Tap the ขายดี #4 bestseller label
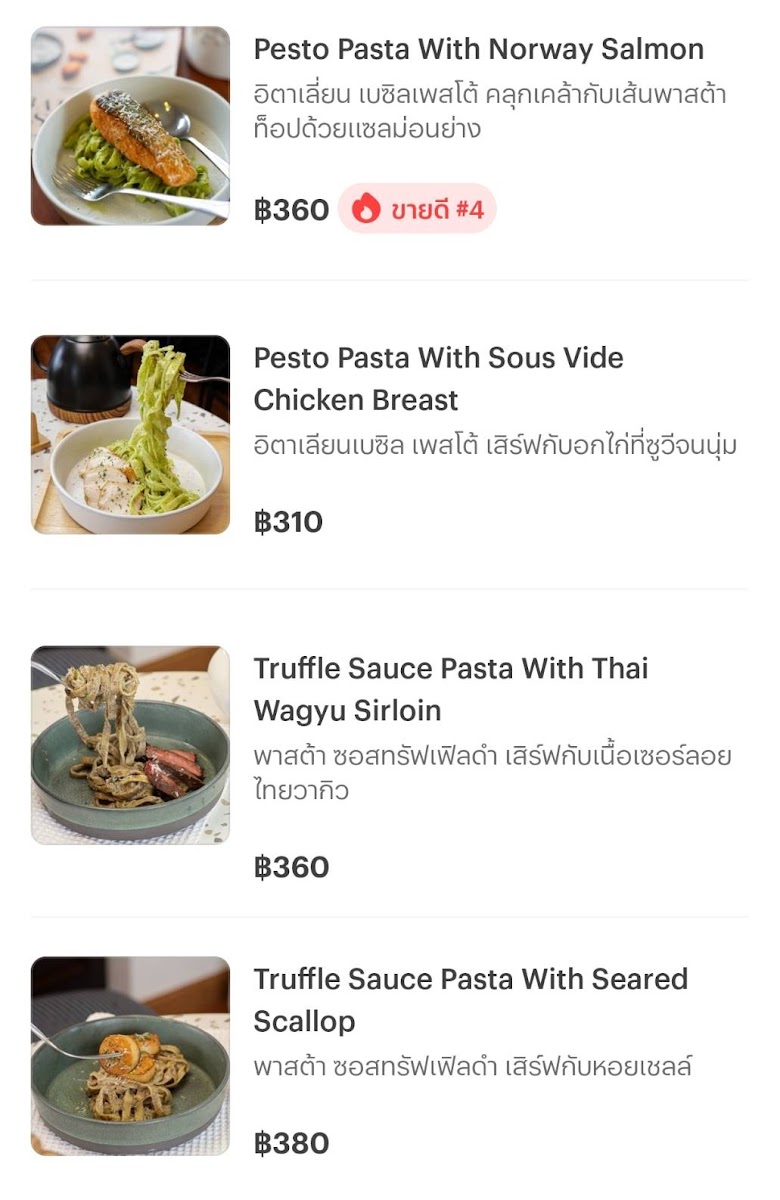The width and height of the screenshot is (780, 1200). coord(437,209)
